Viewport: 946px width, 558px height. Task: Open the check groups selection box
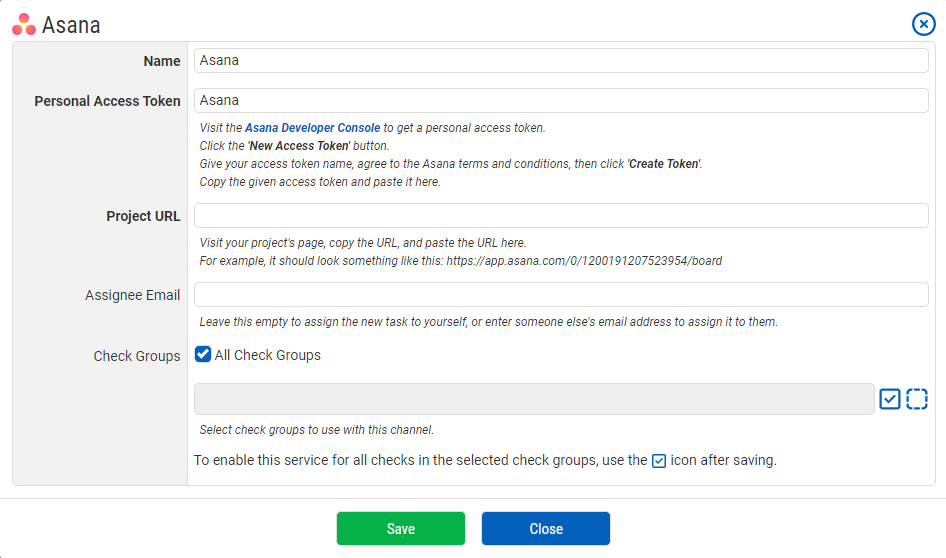pyautogui.click(x=534, y=399)
